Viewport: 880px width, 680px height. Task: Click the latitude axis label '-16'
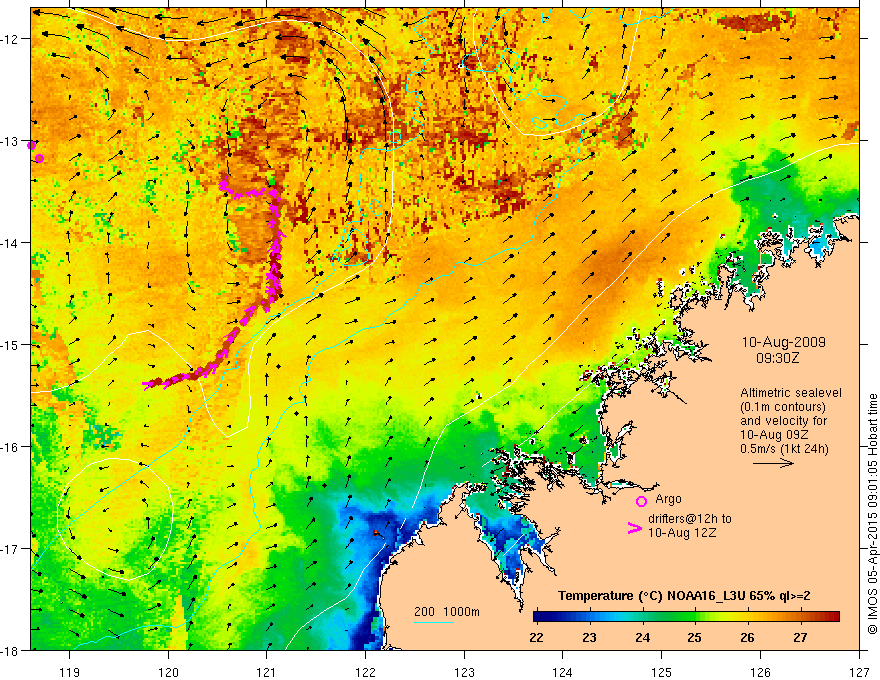coord(10,447)
